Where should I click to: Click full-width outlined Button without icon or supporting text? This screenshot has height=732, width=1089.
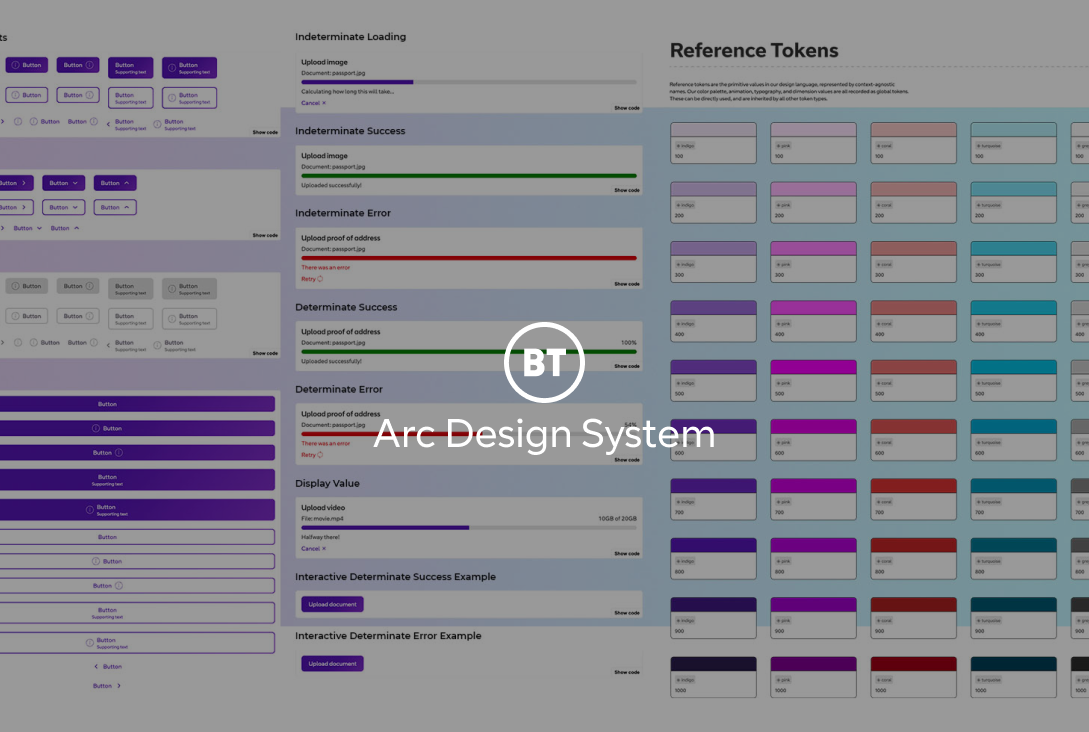[x=137, y=537]
